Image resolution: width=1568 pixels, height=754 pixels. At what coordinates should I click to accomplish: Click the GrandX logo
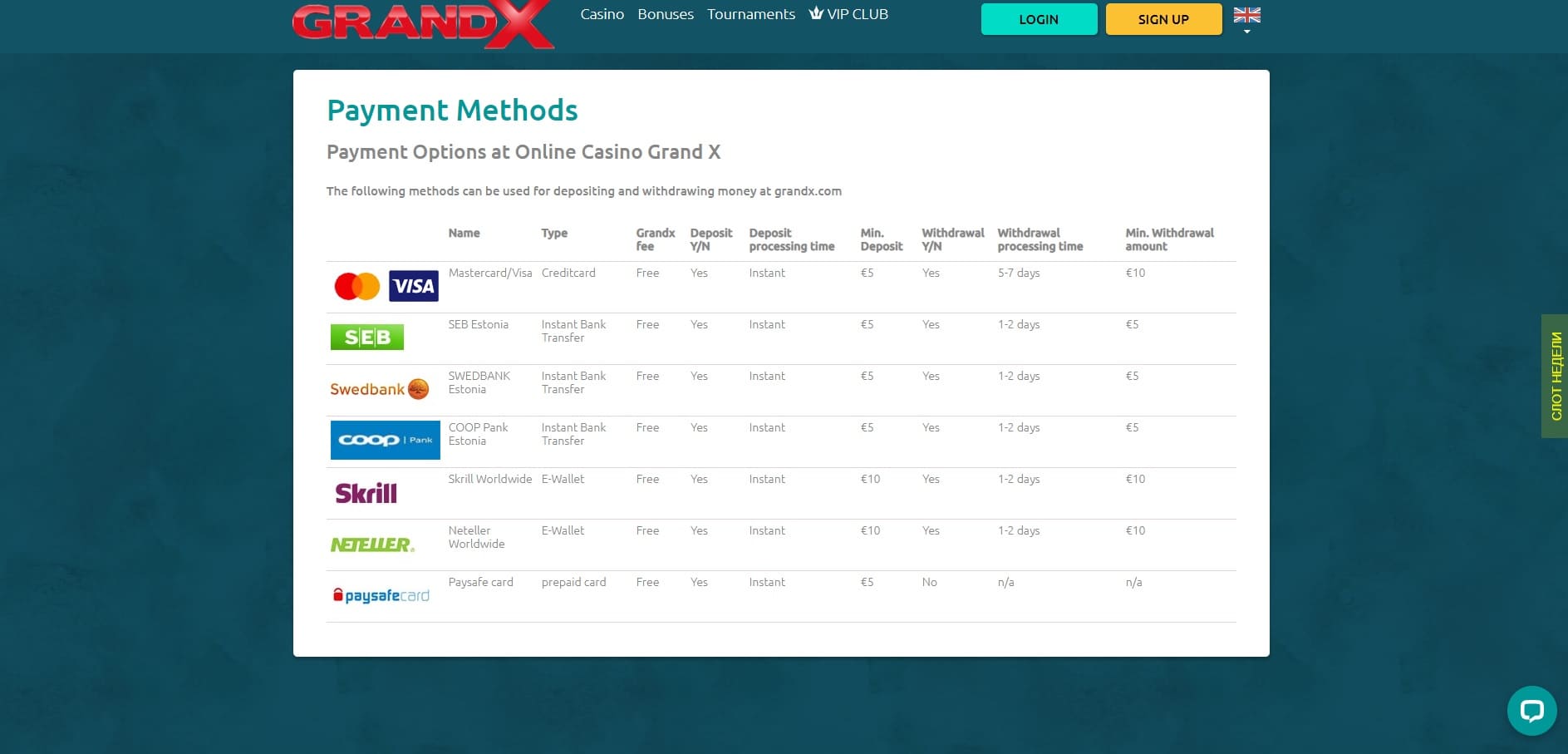423,24
